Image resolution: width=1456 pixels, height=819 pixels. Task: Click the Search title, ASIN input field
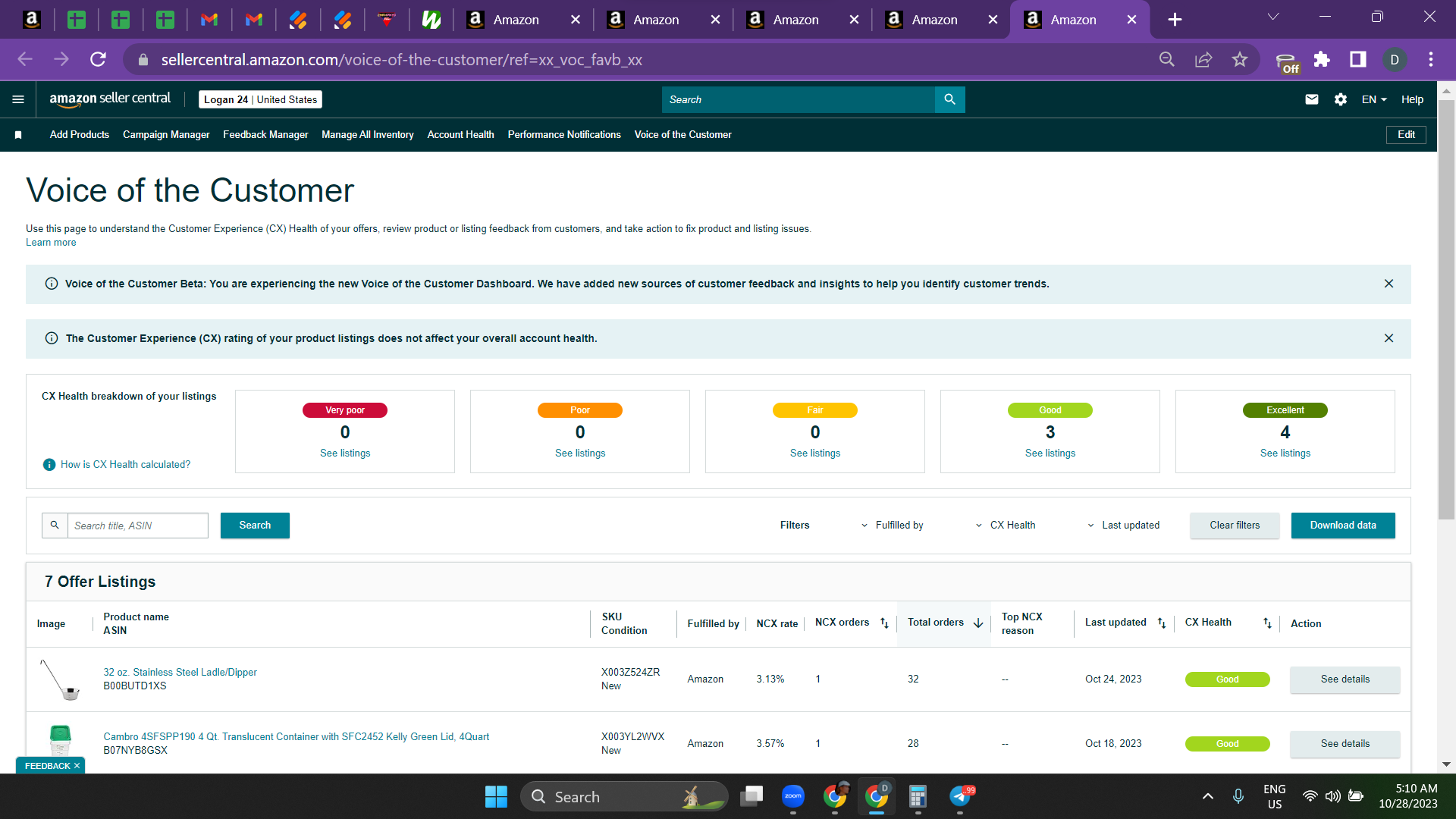(x=137, y=526)
